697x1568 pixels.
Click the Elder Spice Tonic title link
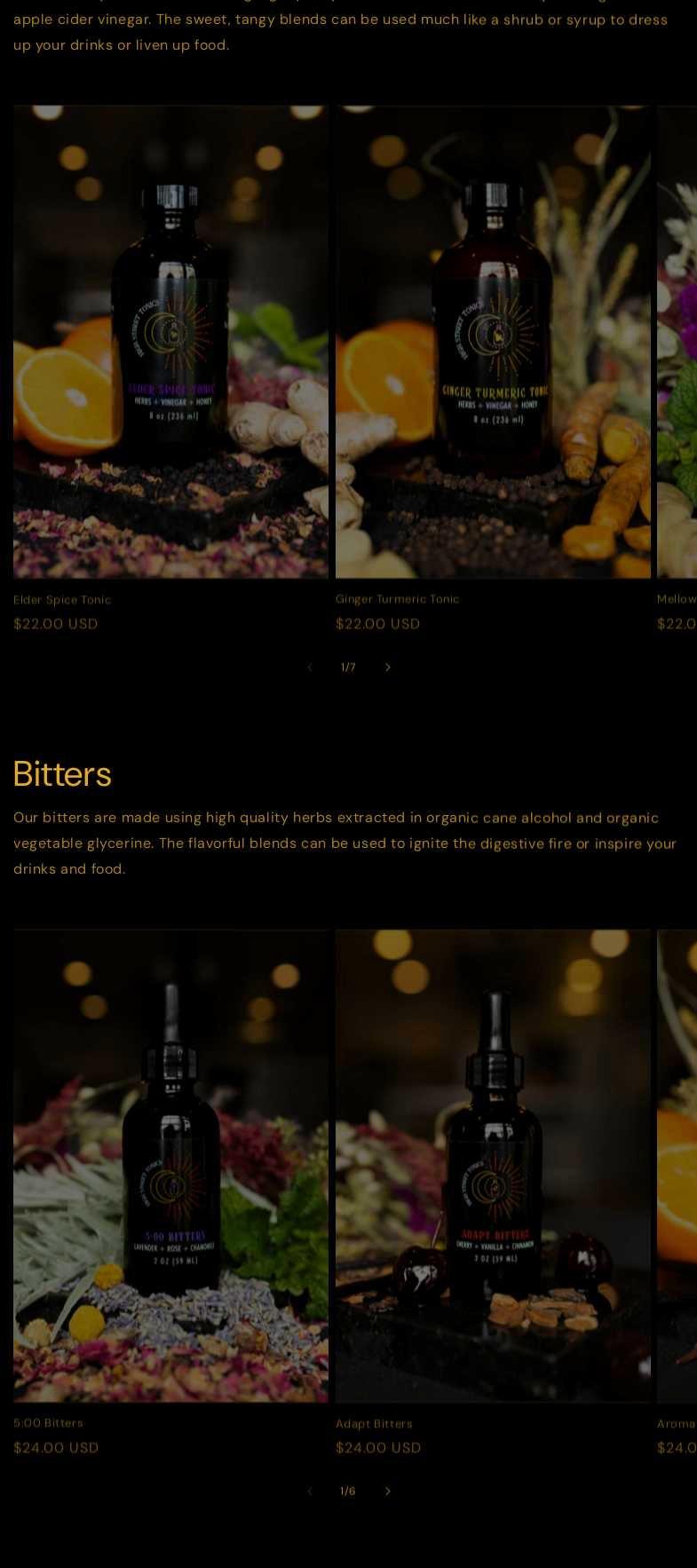click(62, 600)
